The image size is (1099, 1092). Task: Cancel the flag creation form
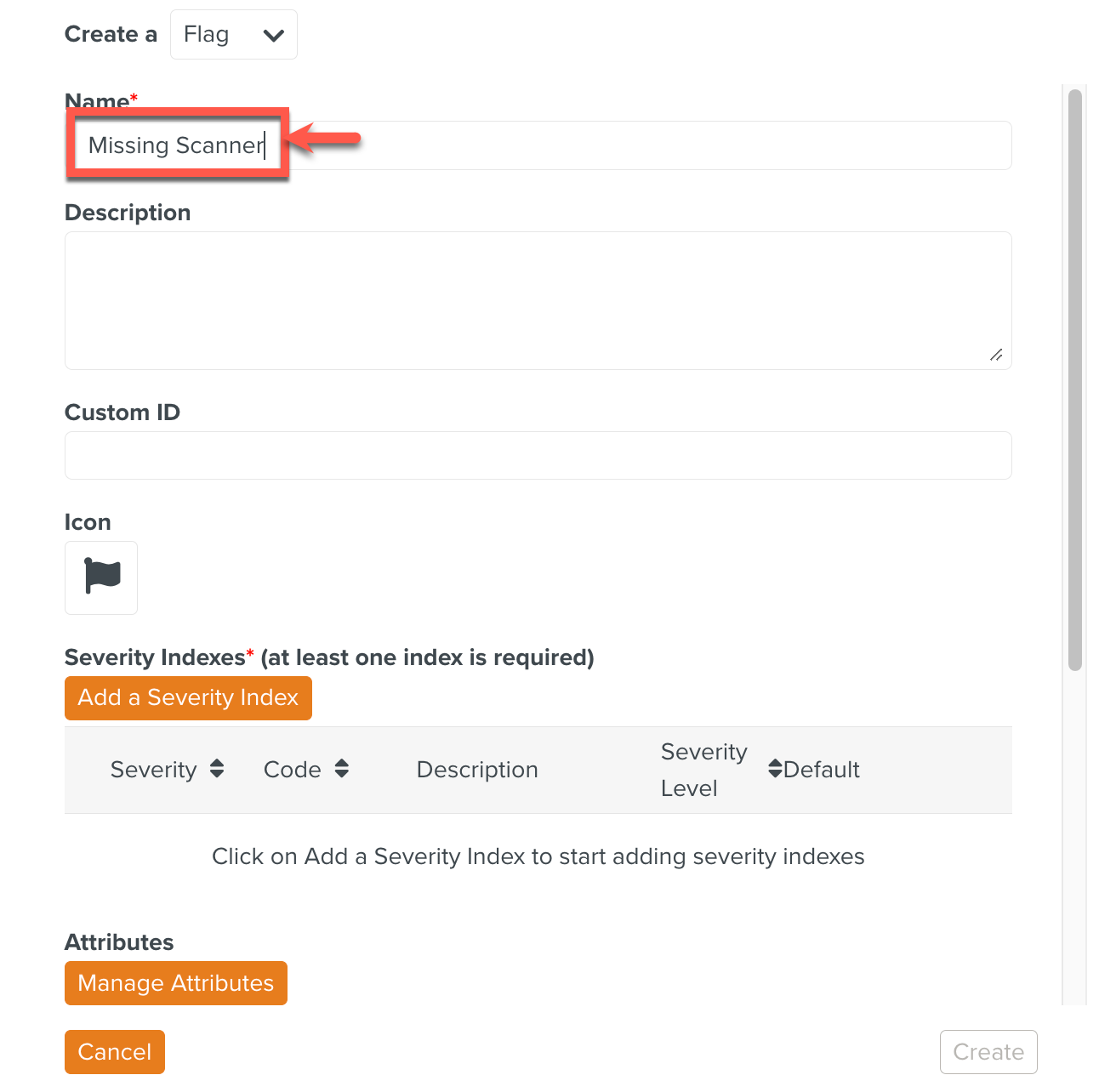click(115, 1052)
